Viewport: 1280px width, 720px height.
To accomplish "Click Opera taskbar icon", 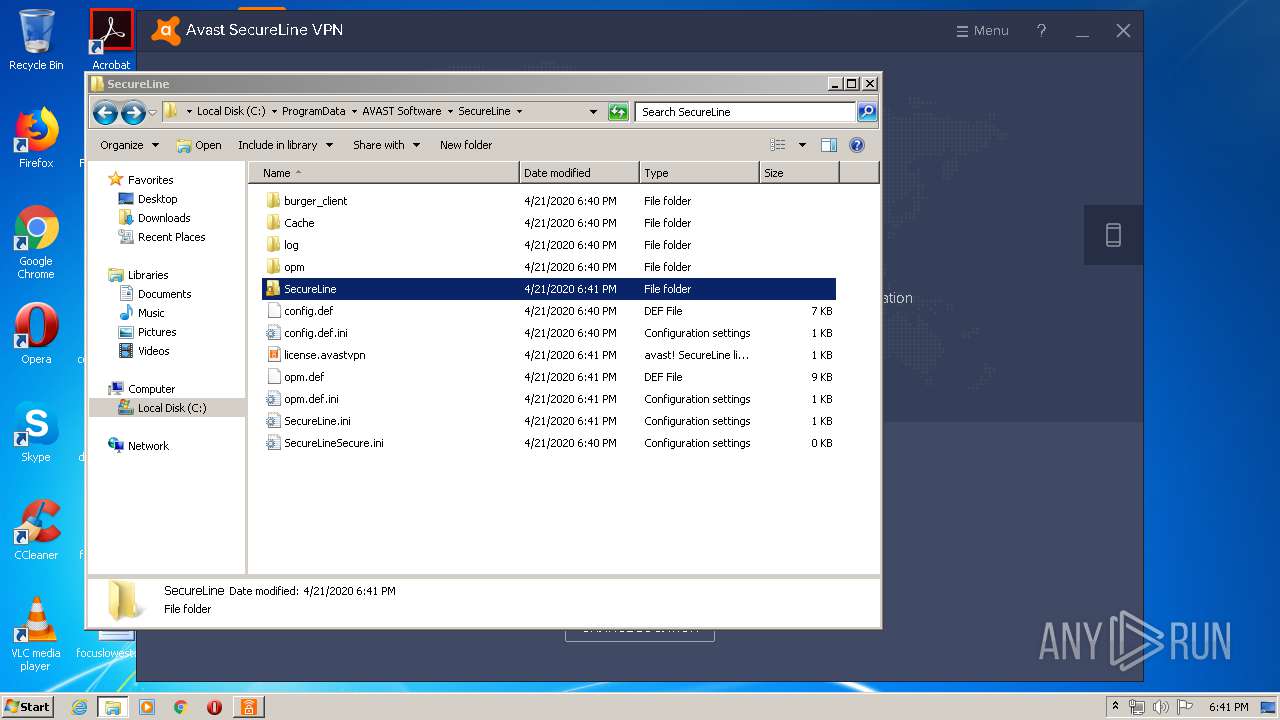I will pos(214,707).
